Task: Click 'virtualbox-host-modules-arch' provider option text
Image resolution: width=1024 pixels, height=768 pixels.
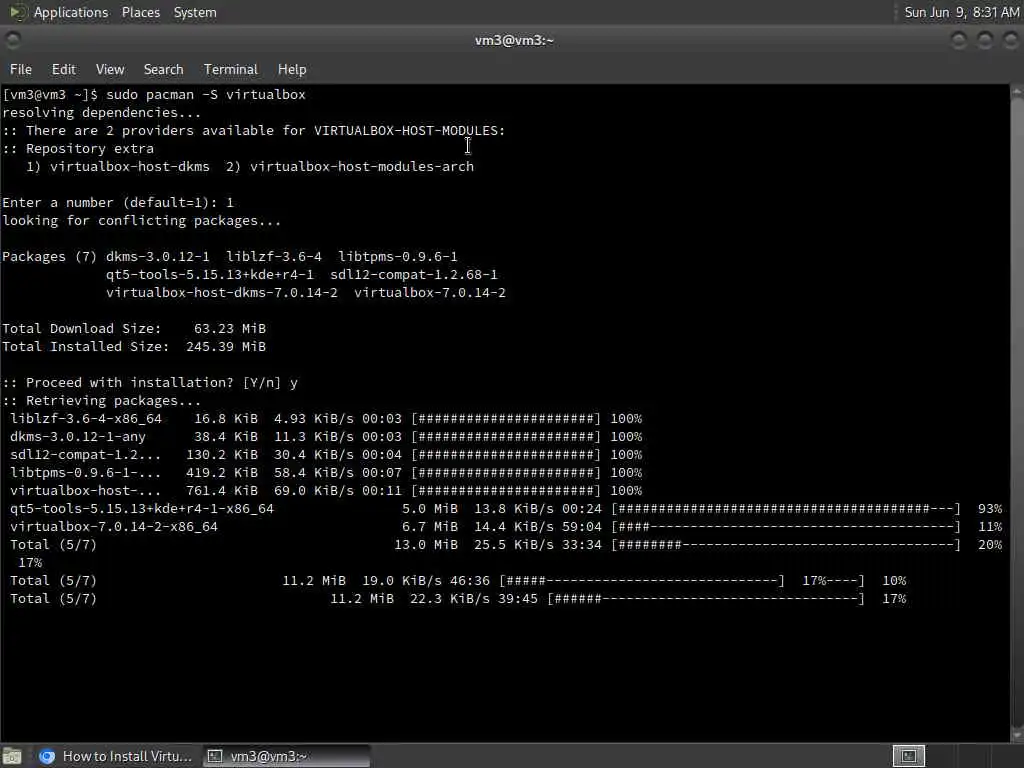Action: coord(362,167)
